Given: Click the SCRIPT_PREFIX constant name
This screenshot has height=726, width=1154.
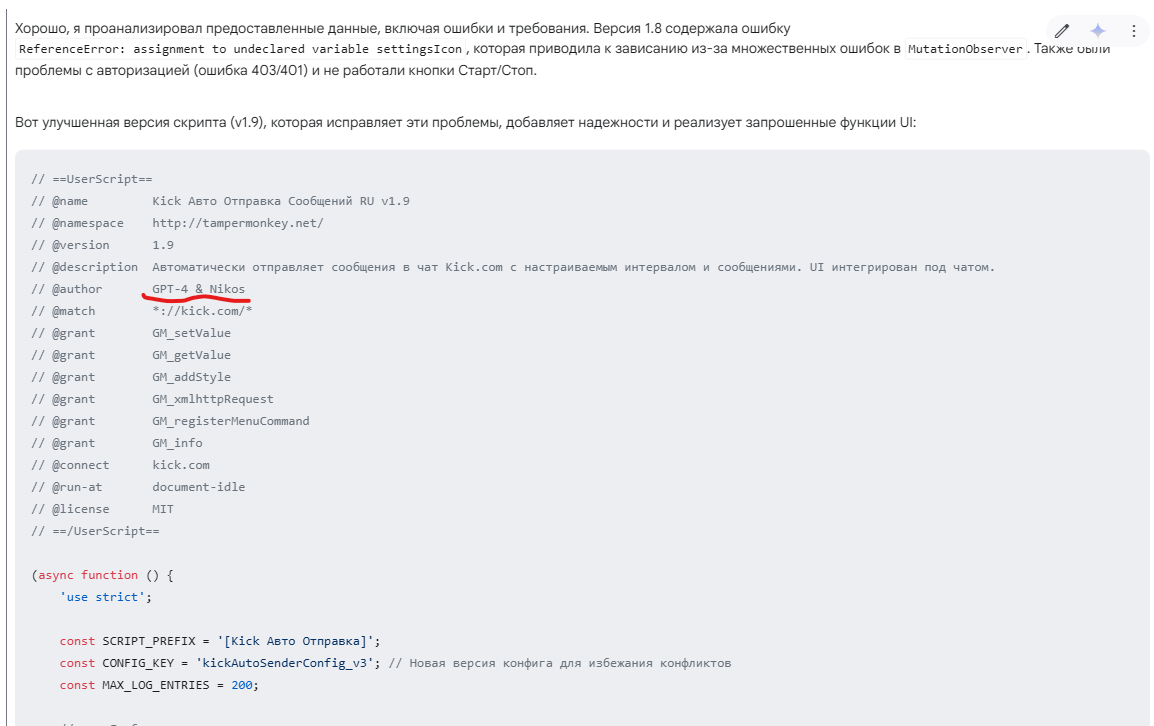Looking at the screenshot, I should click(x=149, y=641).
